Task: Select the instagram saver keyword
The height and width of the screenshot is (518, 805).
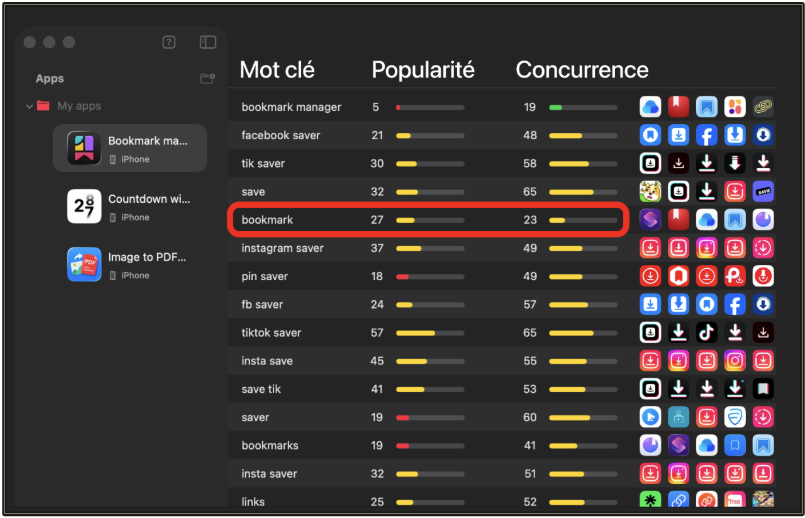Action: point(283,248)
